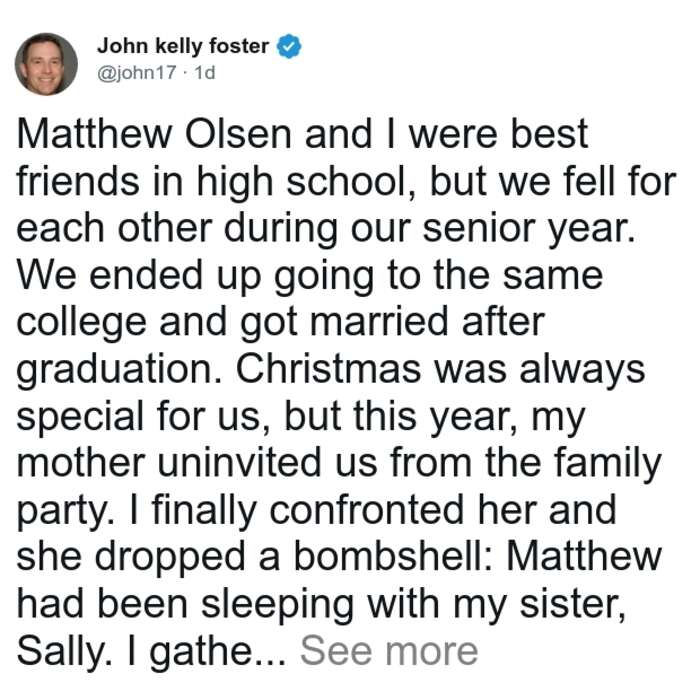Click the word 'college' in post
Screen dimensions: 700x700
tap(82, 324)
